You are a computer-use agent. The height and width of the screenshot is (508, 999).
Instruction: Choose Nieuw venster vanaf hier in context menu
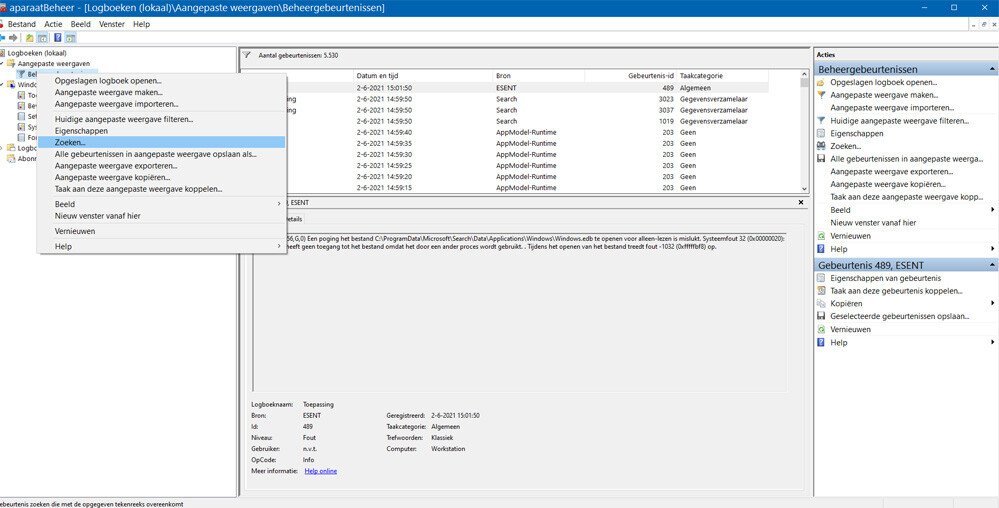click(x=162, y=216)
